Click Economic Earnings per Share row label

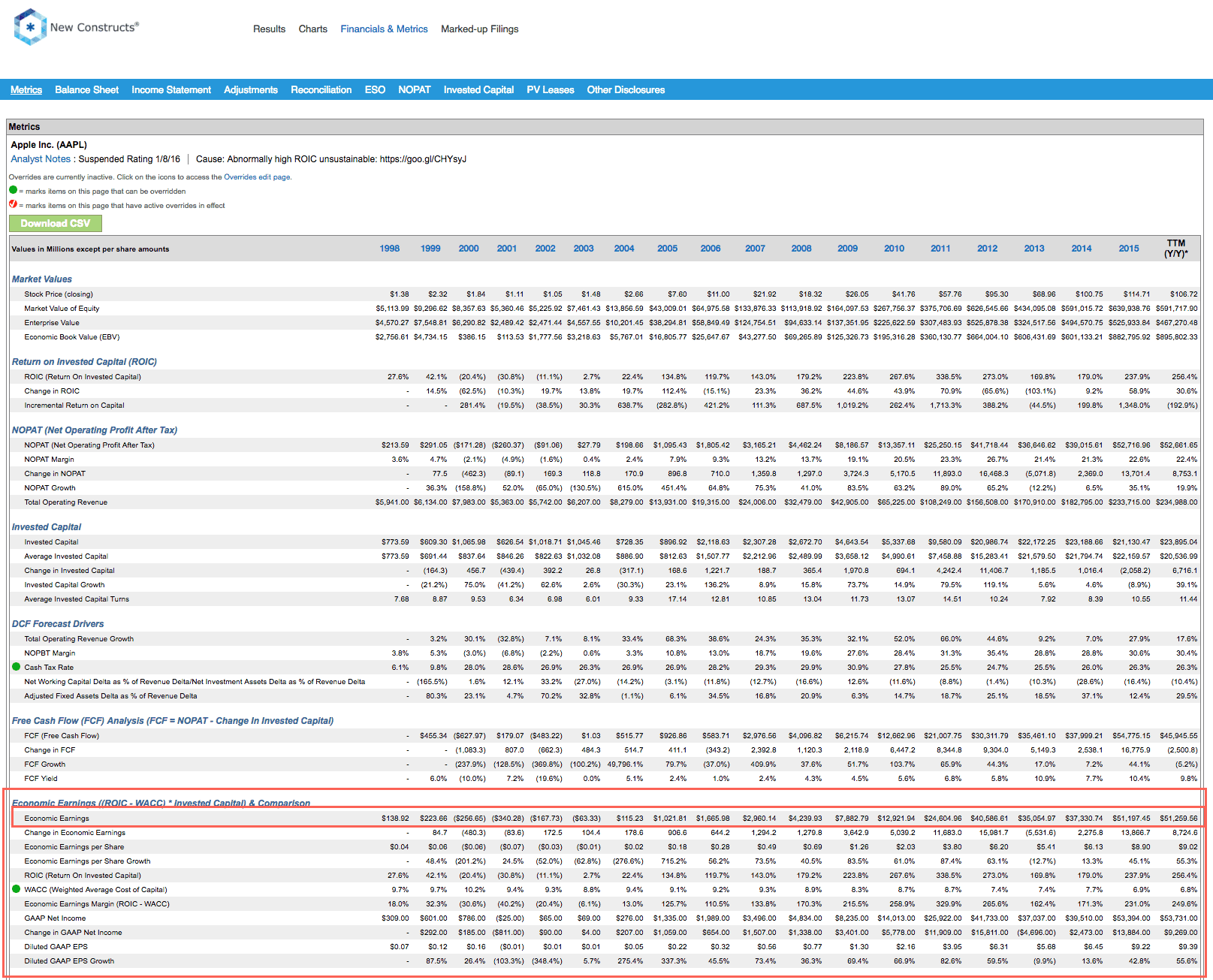tap(74, 847)
